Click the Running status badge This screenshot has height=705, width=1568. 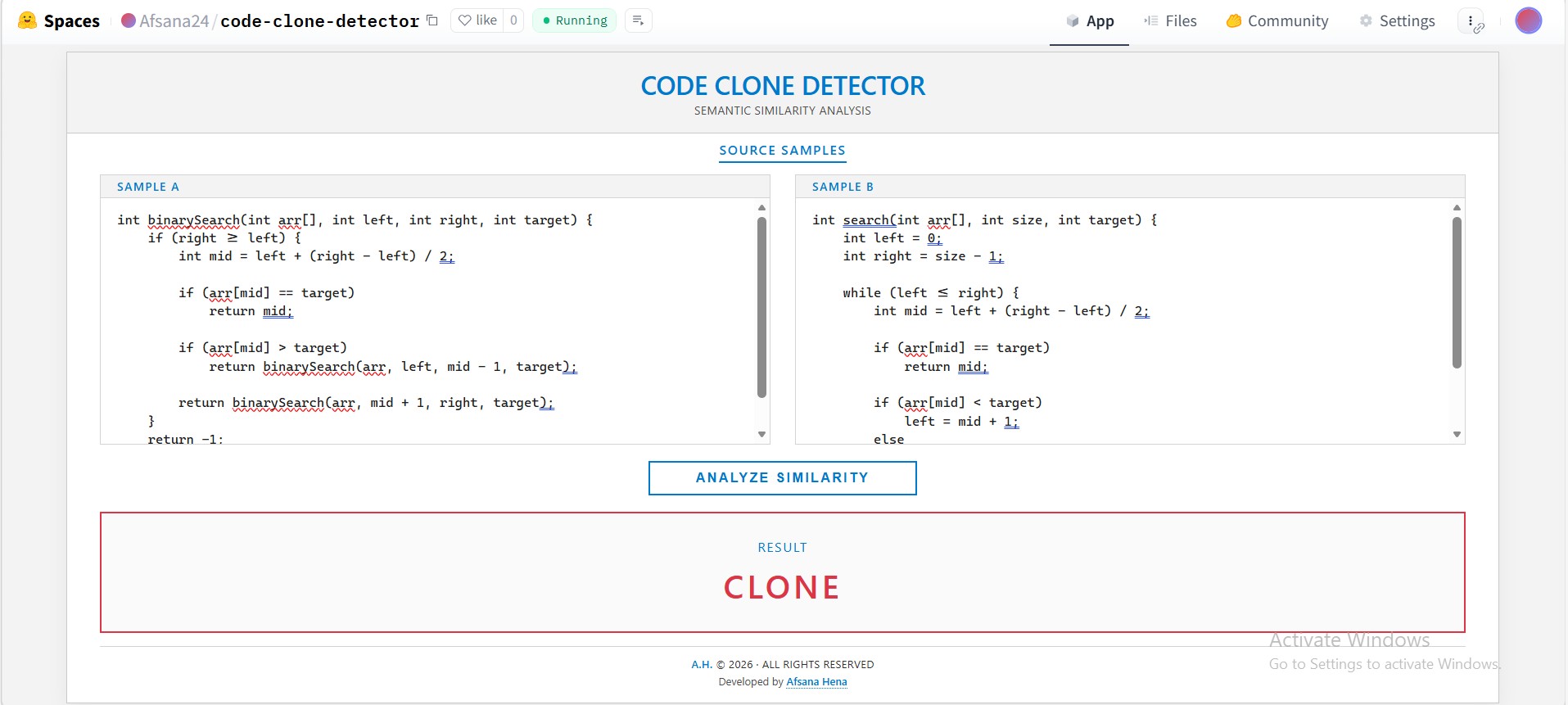(x=575, y=20)
